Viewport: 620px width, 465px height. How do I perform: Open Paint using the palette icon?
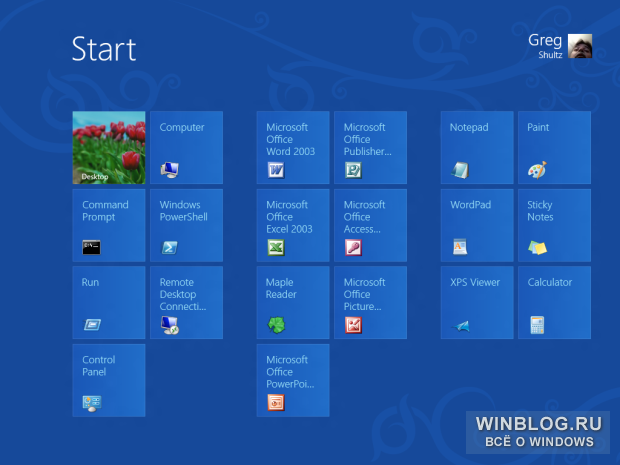point(537,170)
